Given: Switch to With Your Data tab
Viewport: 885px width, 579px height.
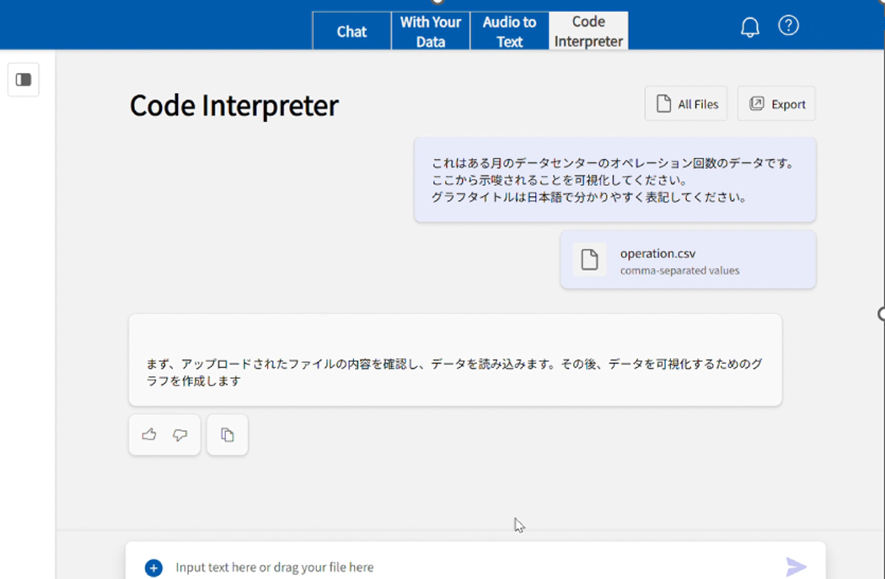Looking at the screenshot, I should pos(431,31).
